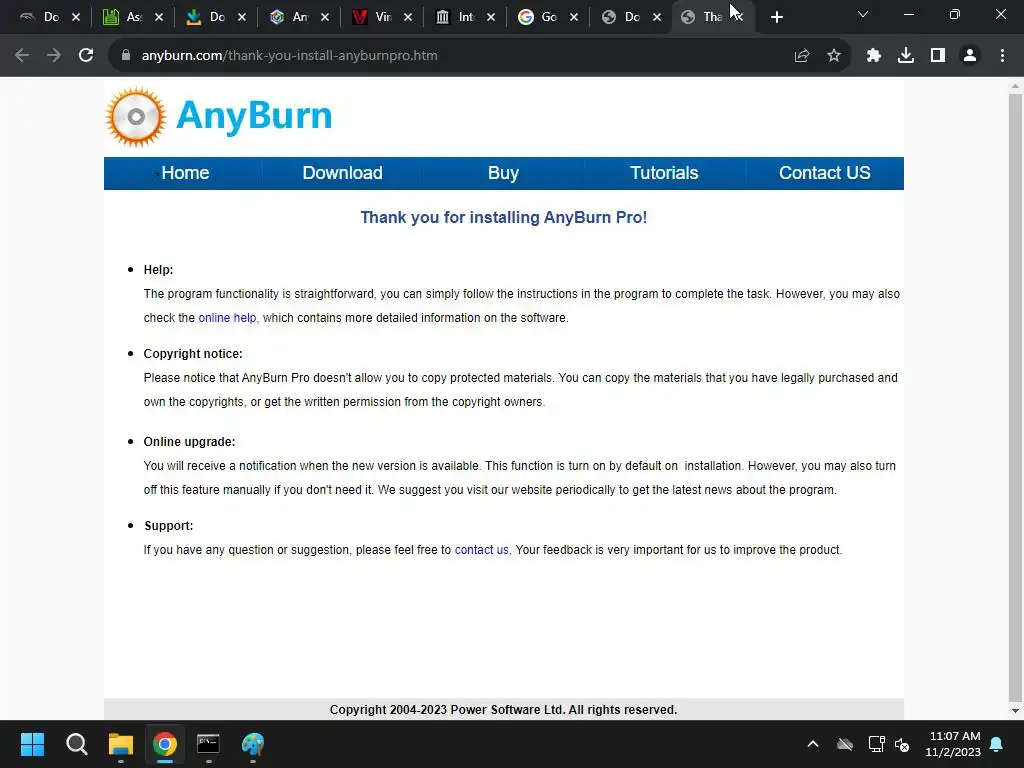Open the Extensions puzzle icon

(x=874, y=56)
